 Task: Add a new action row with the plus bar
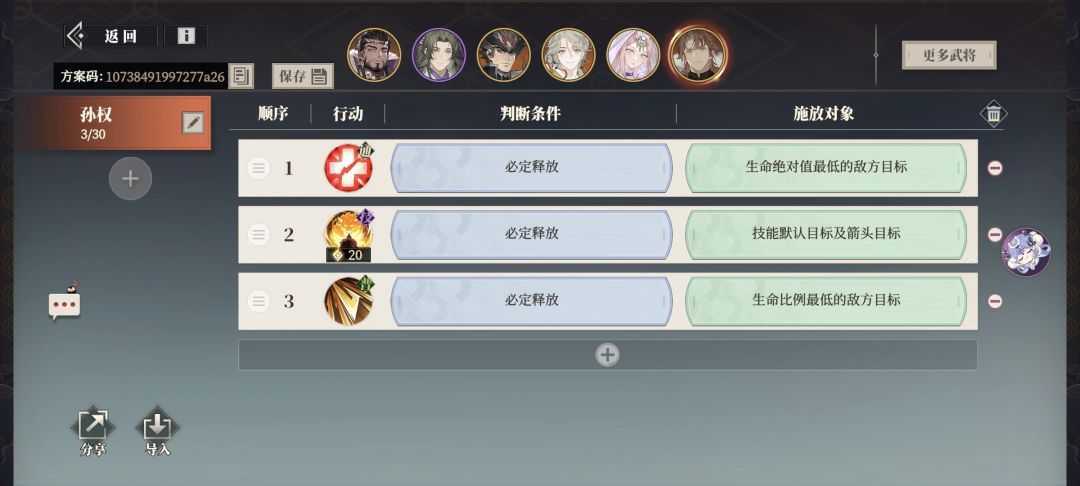(608, 355)
